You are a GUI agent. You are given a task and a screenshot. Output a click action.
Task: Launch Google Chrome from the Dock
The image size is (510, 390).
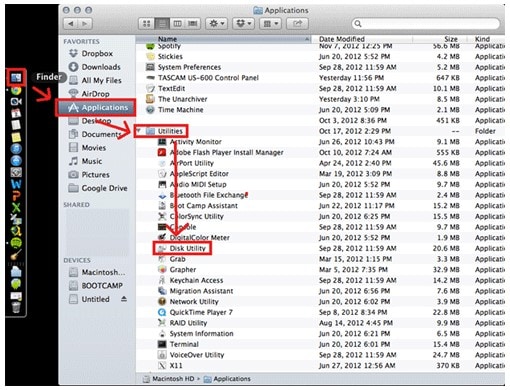(x=16, y=90)
